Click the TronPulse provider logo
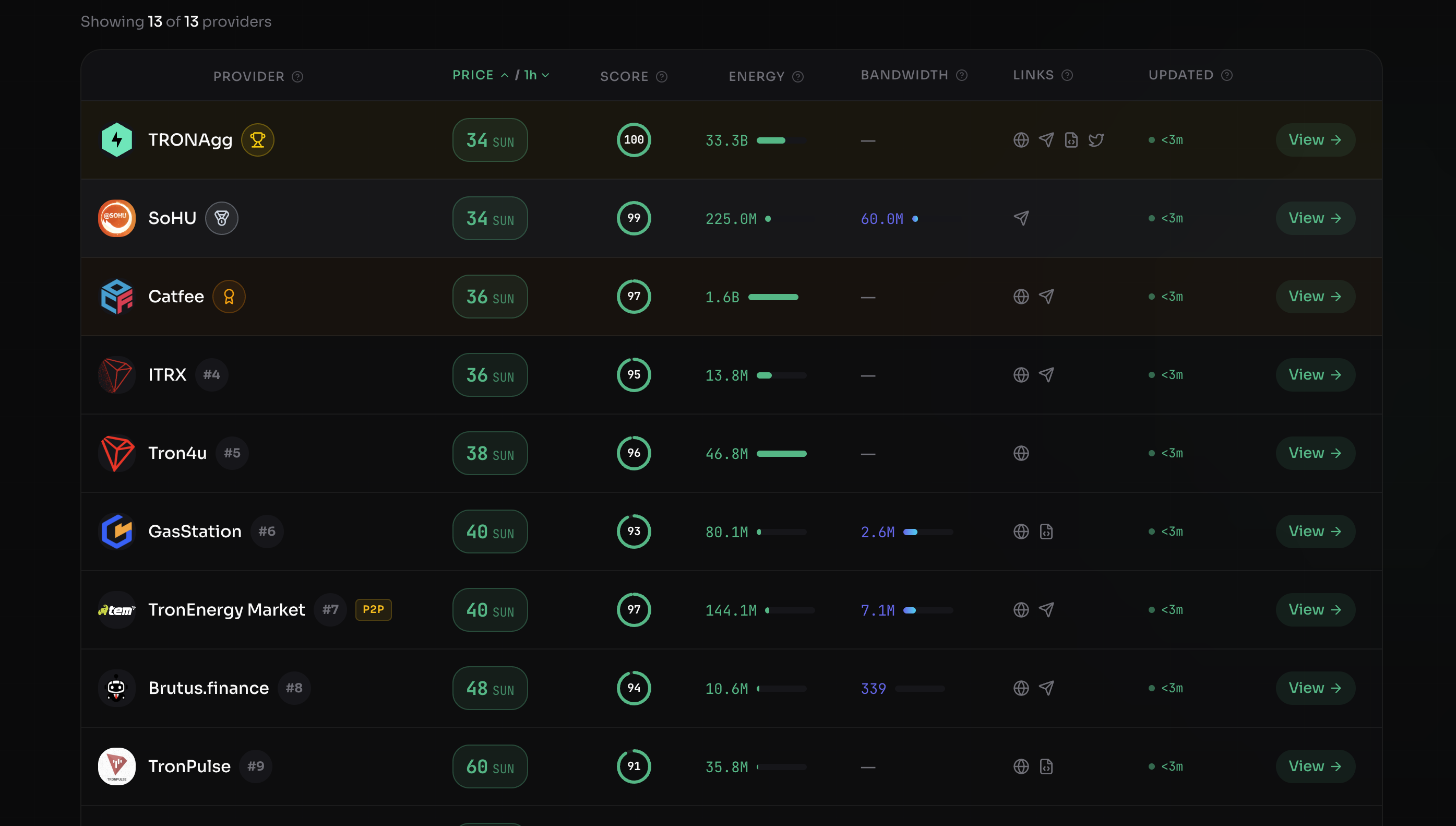The width and height of the screenshot is (1456, 826). click(117, 766)
